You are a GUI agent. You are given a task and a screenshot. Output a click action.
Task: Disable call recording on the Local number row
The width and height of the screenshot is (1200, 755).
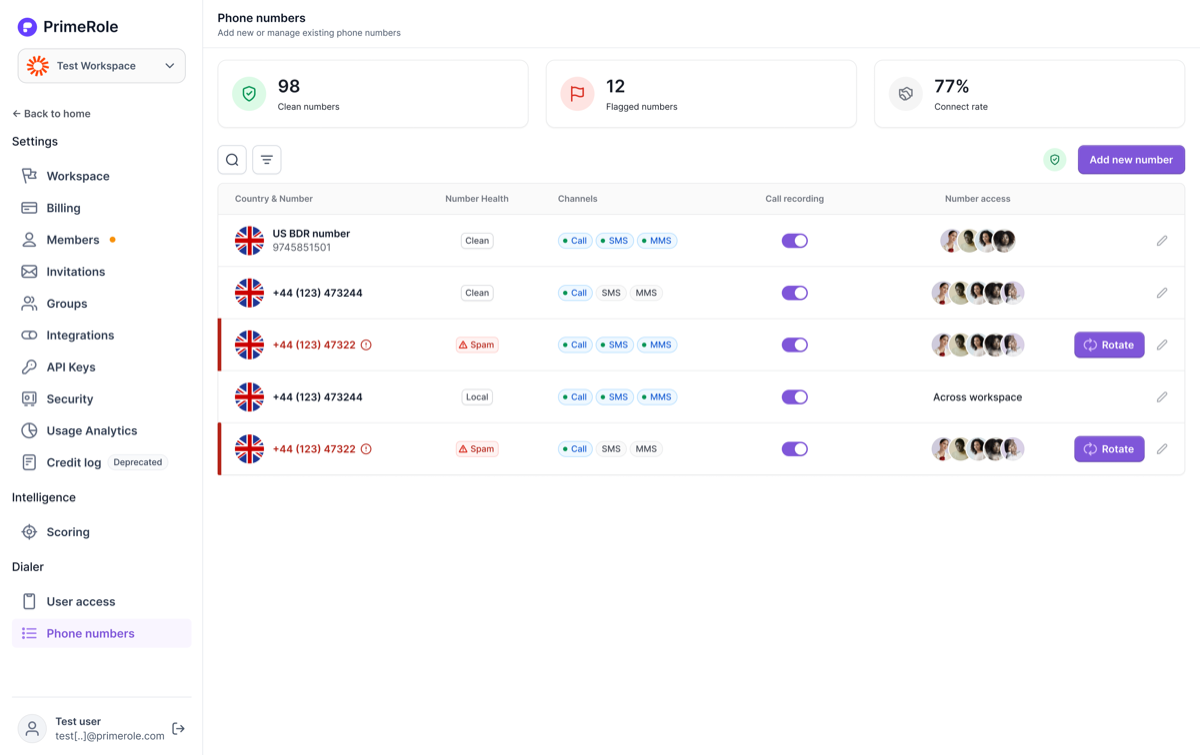(795, 397)
